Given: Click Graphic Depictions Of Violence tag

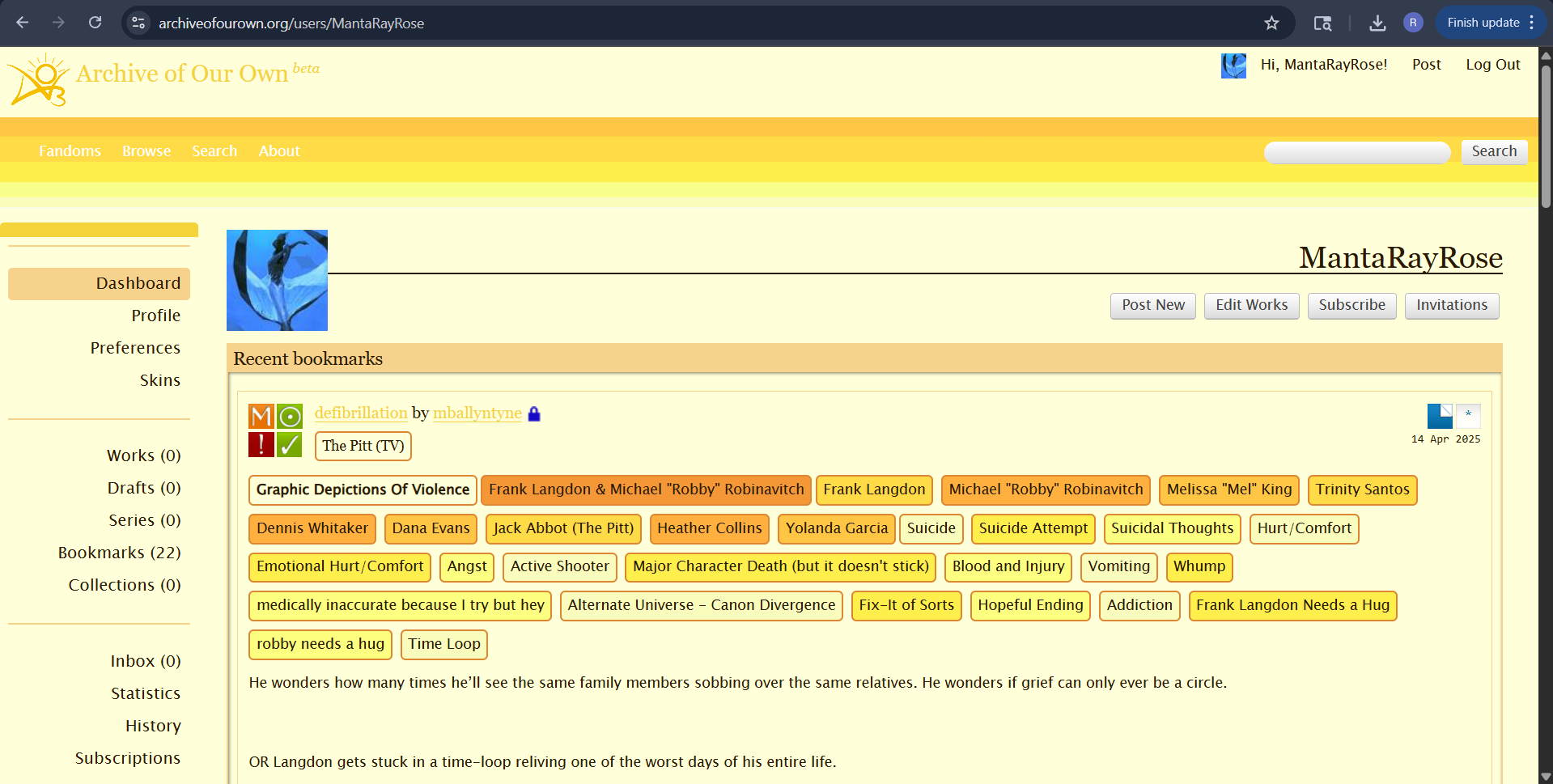Looking at the screenshot, I should pos(363,489).
